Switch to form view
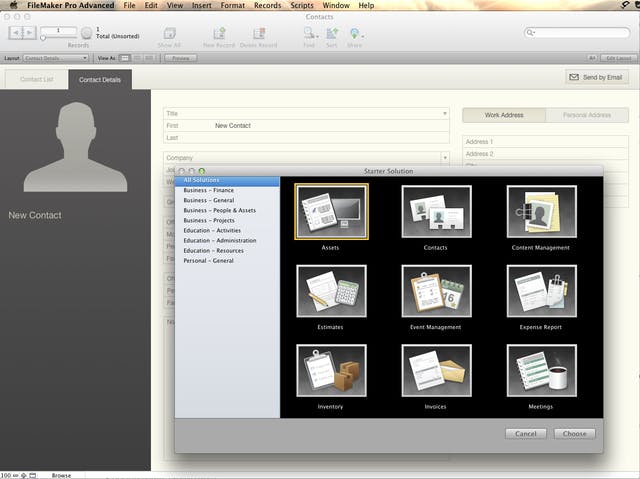The image size is (640, 479). (125, 58)
